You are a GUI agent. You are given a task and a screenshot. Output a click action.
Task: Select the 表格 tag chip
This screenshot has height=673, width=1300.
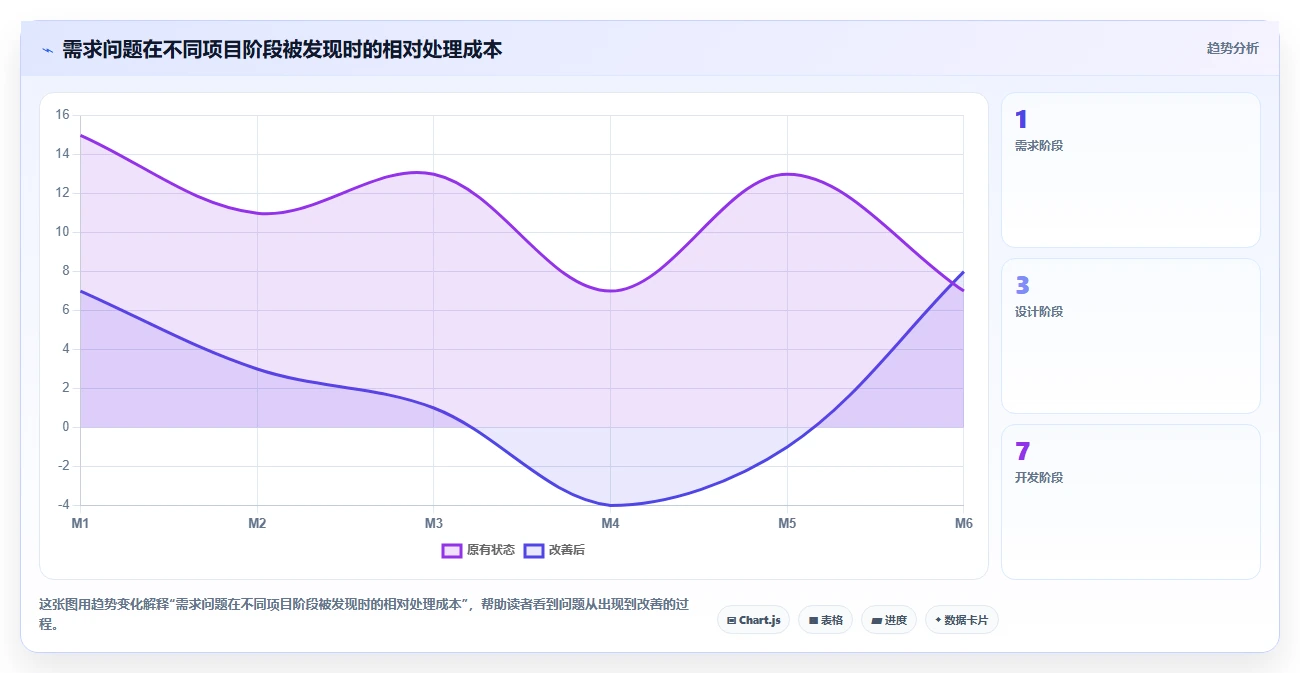tap(825, 620)
